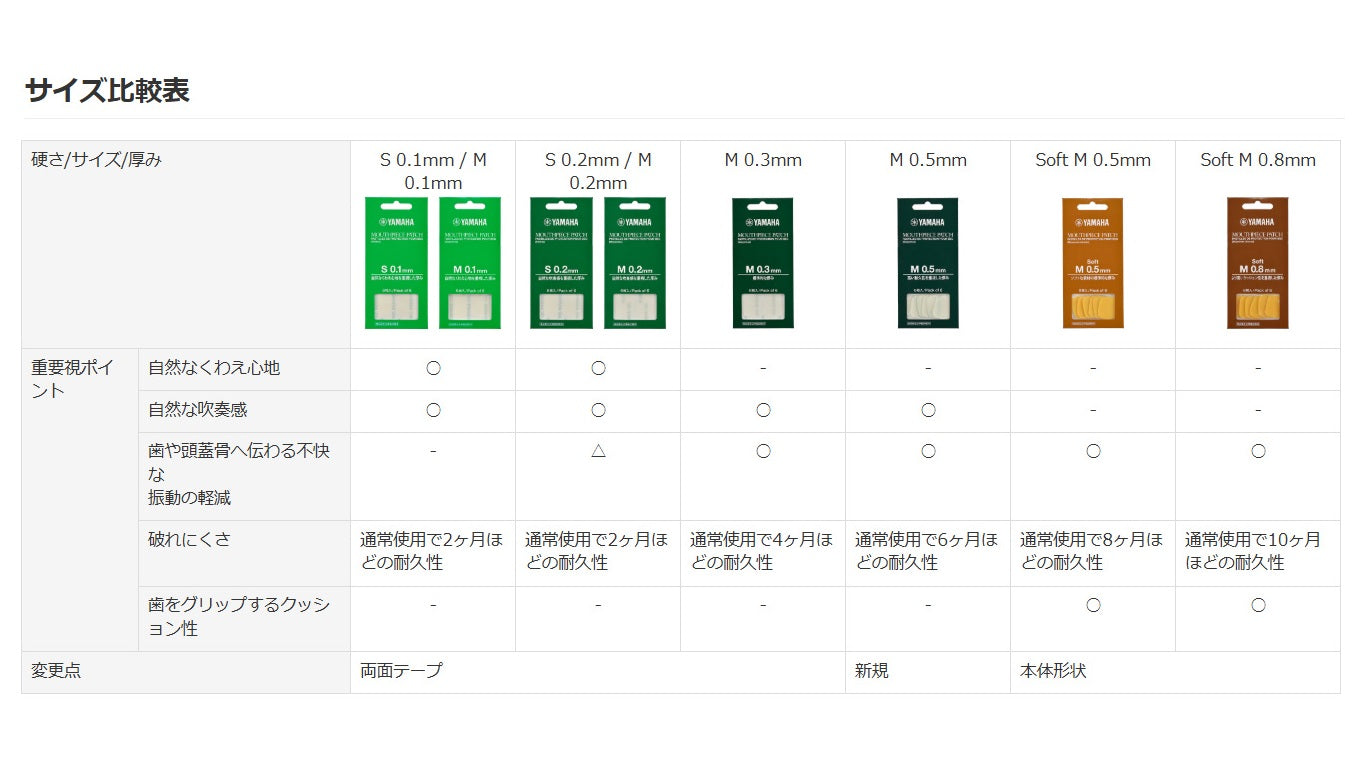
Task: Click the サイズ比較表 page heading
Action: (107, 91)
